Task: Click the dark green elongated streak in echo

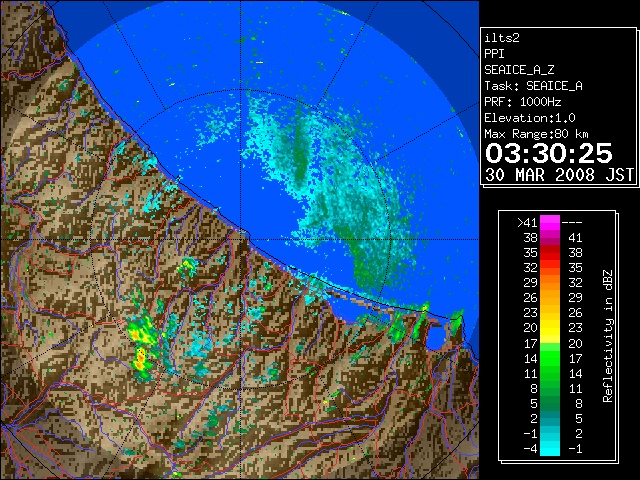Action: coord(300,149)
